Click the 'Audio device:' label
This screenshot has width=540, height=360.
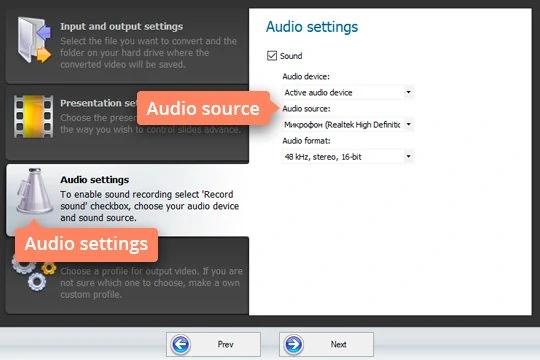pos(306,76)
